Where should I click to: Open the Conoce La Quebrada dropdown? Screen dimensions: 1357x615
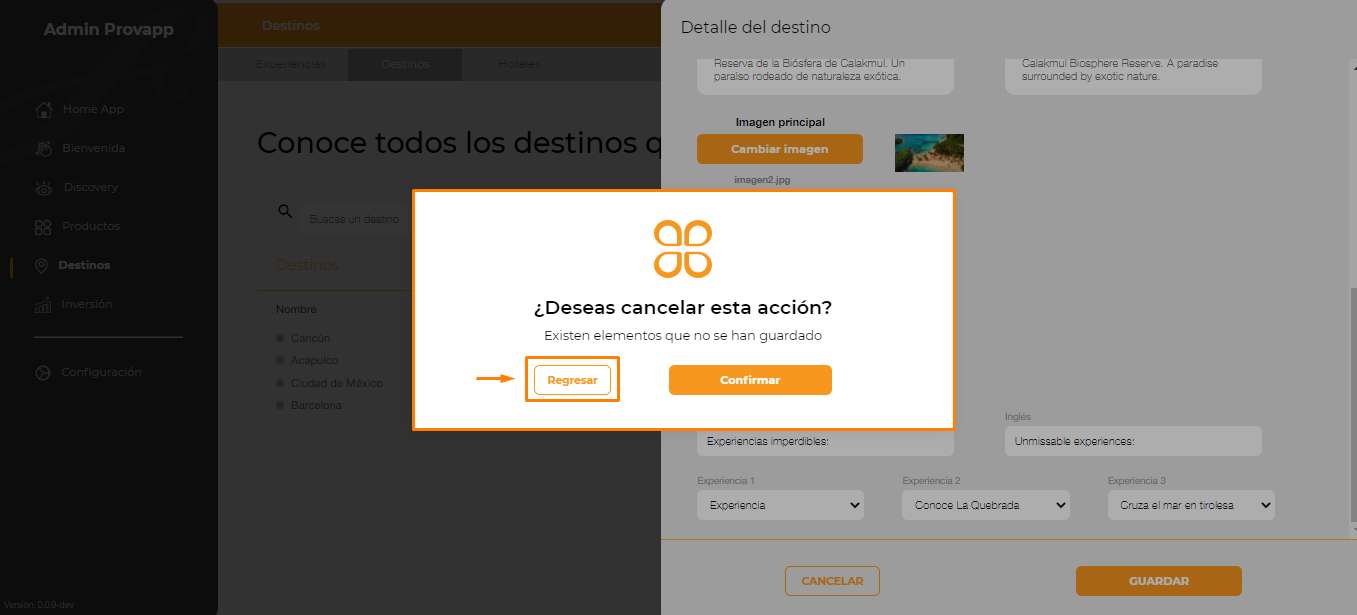point(986,505)
